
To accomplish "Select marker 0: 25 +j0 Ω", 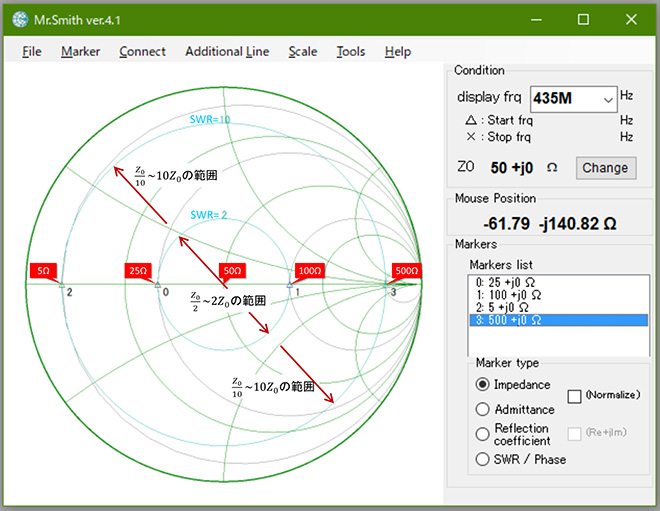I will point(558,282).
